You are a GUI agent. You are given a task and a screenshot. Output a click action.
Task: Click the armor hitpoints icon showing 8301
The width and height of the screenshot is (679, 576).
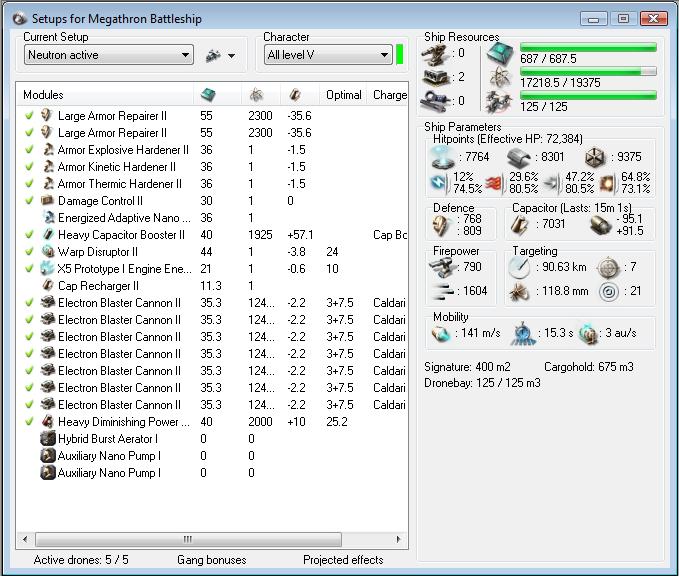tap(518, 157)
